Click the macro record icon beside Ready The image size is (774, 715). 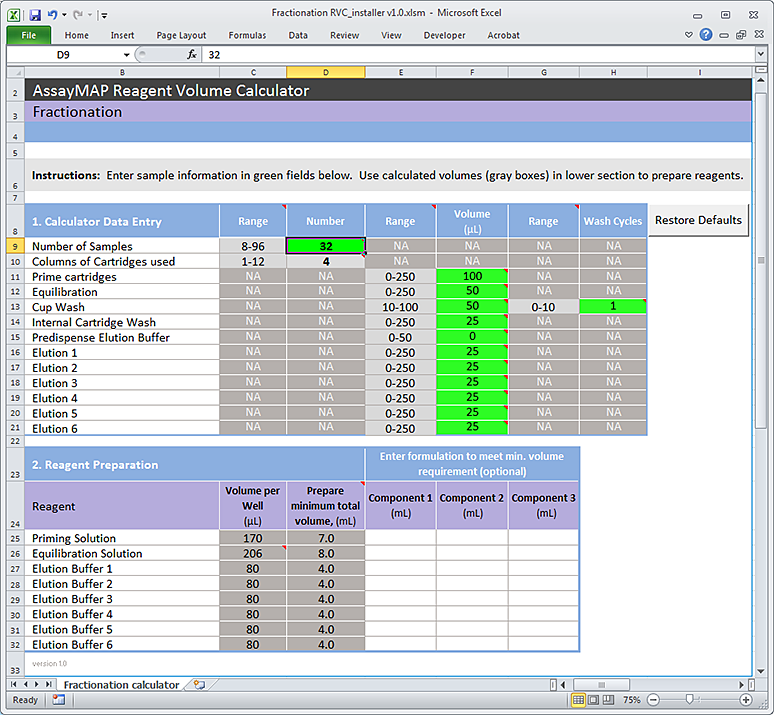(x=59, y=700)
